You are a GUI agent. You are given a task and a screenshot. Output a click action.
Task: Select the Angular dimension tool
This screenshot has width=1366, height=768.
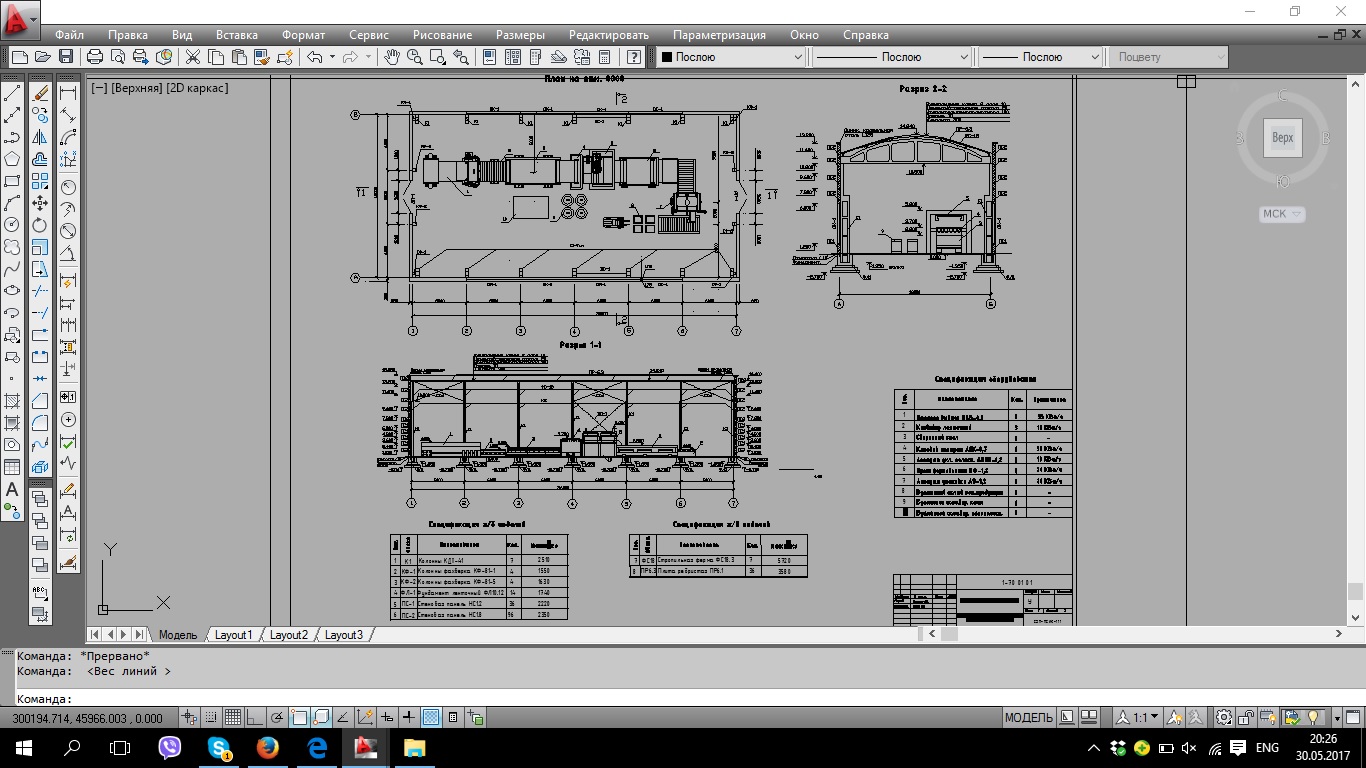[68, 253]
